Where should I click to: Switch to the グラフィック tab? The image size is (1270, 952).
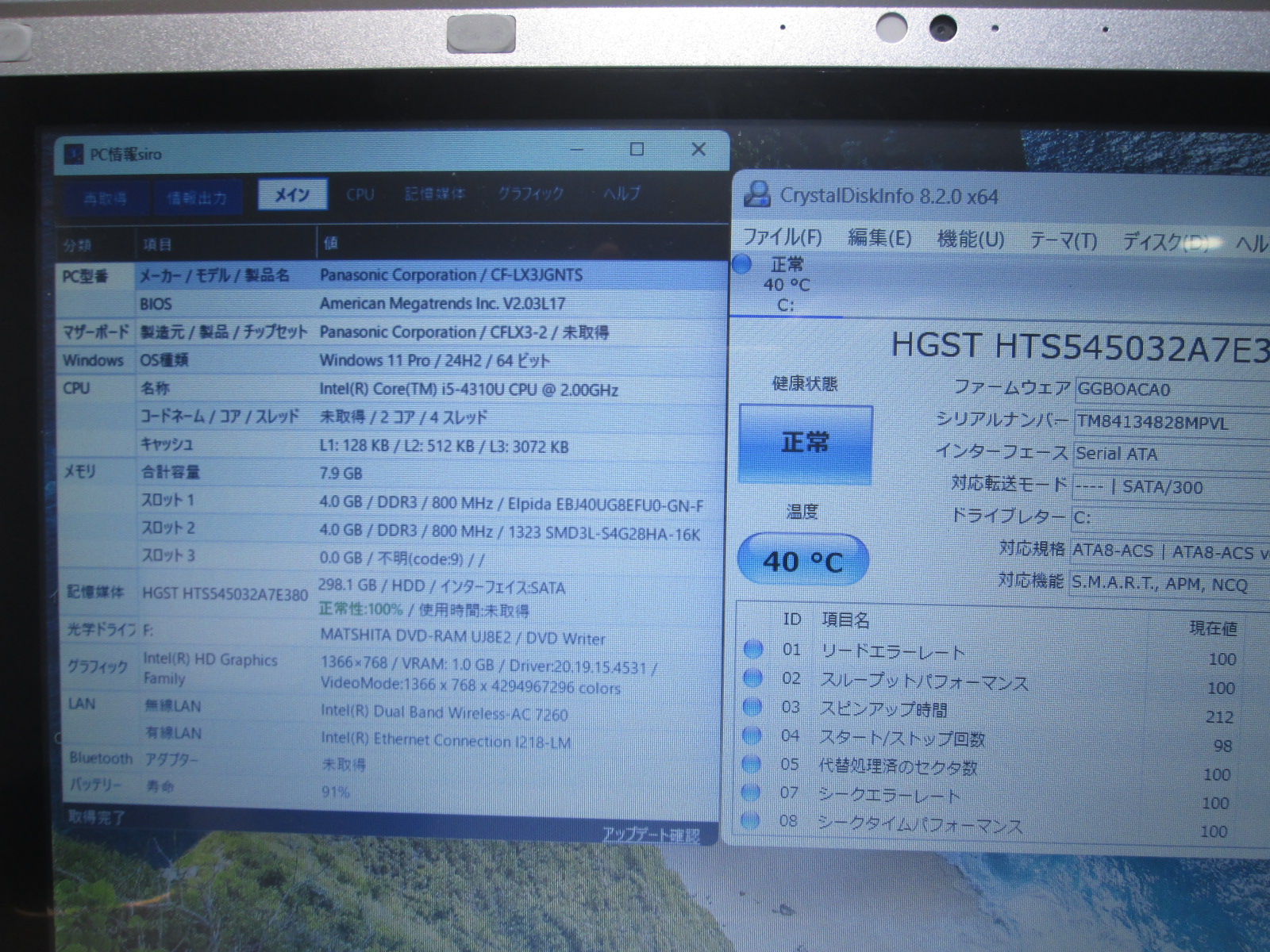(530, 193)
